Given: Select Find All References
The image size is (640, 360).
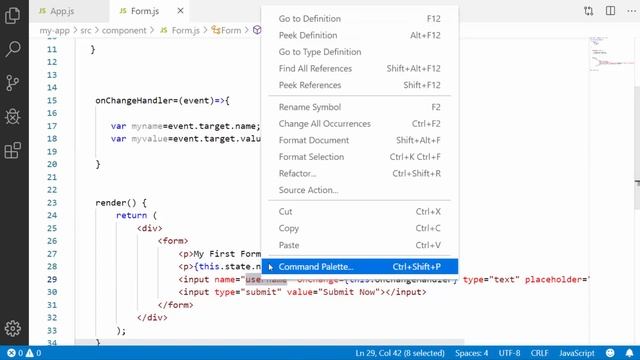Looking at the screenshot, I should tap(360, 69).
